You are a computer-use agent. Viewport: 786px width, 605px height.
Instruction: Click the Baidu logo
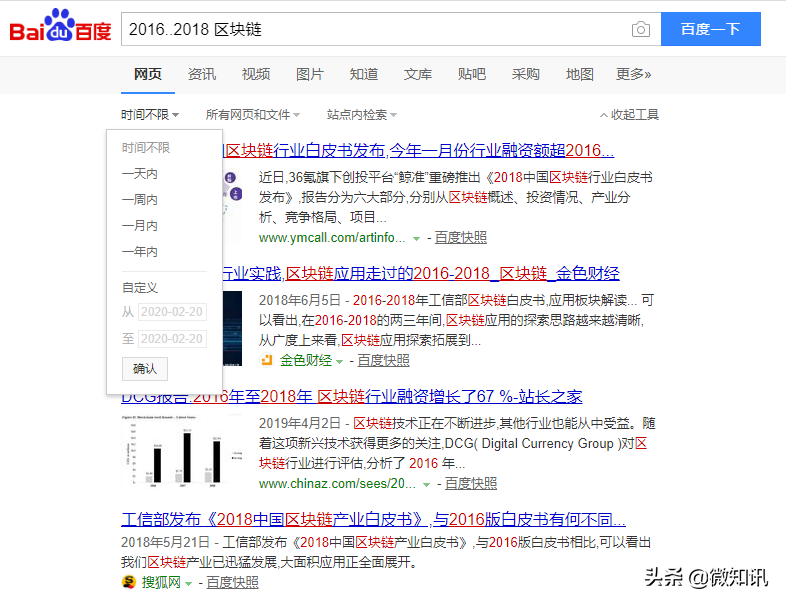click(60, 26)
